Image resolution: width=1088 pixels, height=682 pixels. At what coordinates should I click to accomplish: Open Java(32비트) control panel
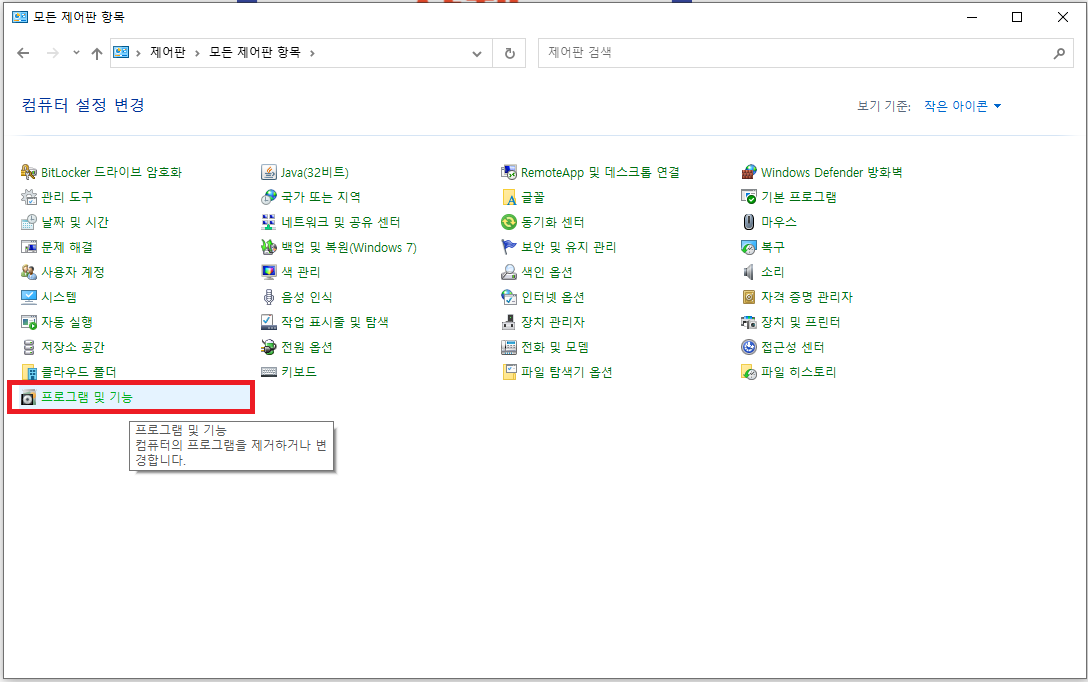click(310, 171)
